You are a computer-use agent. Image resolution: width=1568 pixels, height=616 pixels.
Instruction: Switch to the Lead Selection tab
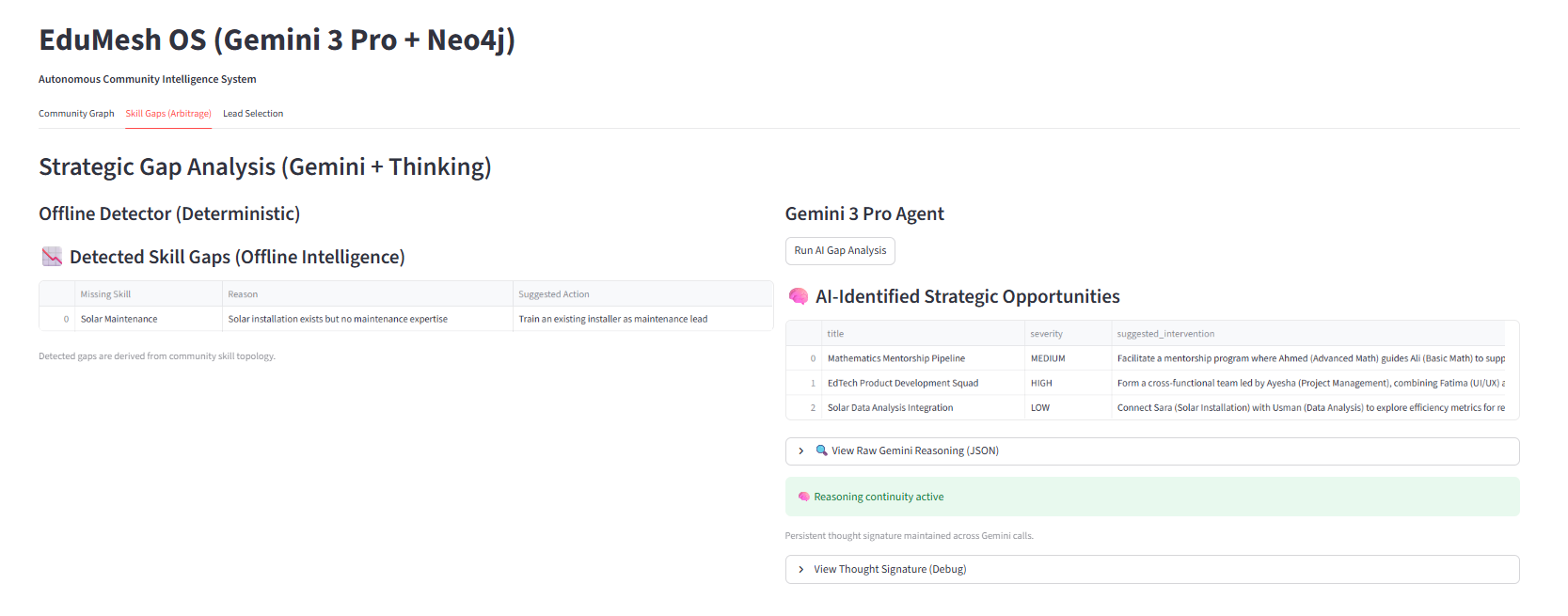253,114
